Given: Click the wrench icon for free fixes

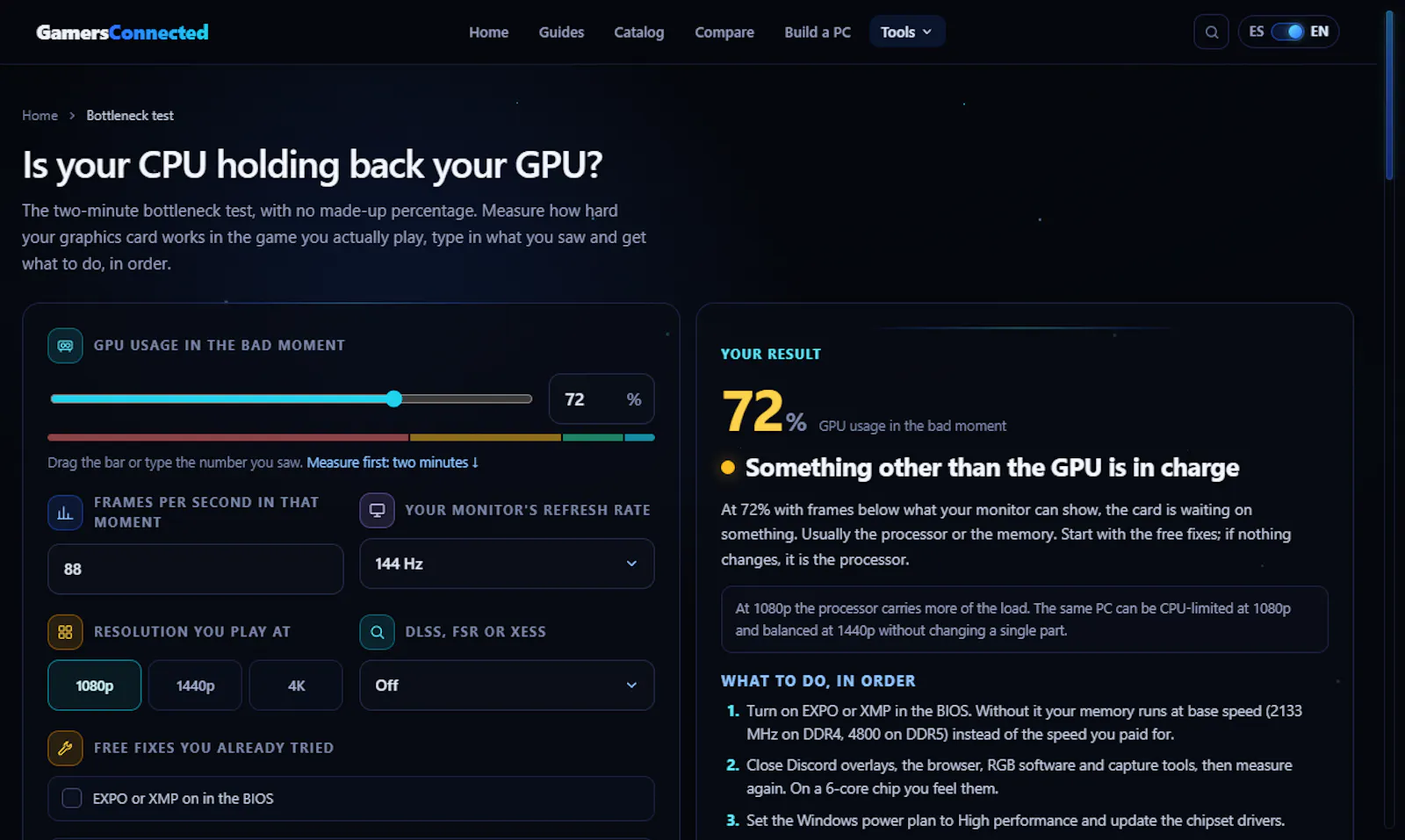Looking at the screenshot, I should pos(65,748).
